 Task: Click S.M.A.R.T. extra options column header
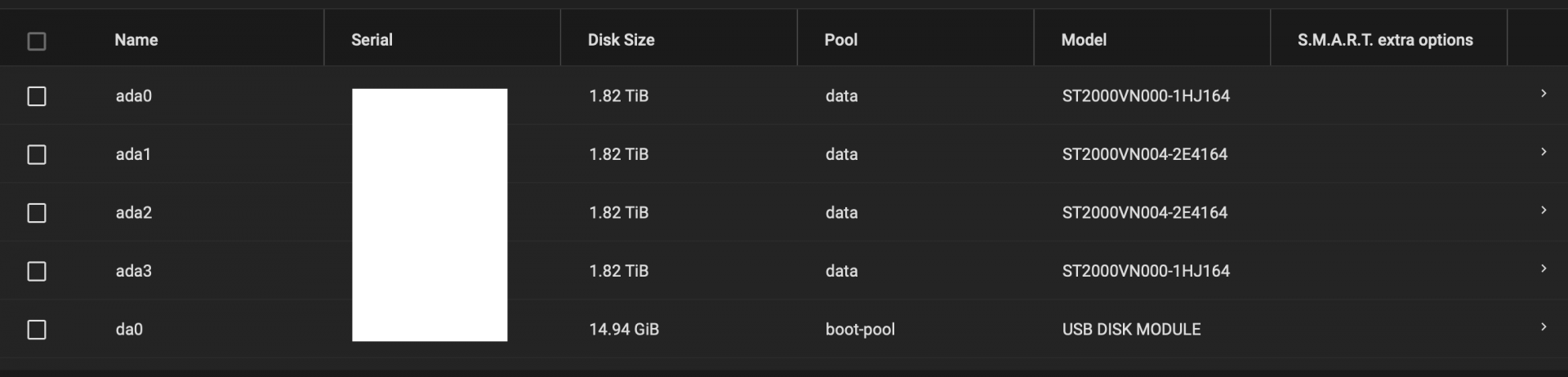click(x=1385, y=40)
